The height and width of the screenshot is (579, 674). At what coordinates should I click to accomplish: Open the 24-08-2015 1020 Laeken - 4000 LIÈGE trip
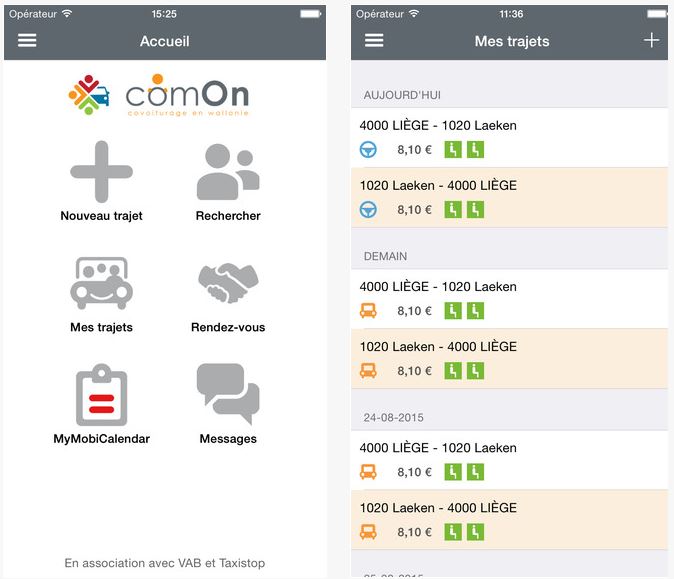[509, 520]
